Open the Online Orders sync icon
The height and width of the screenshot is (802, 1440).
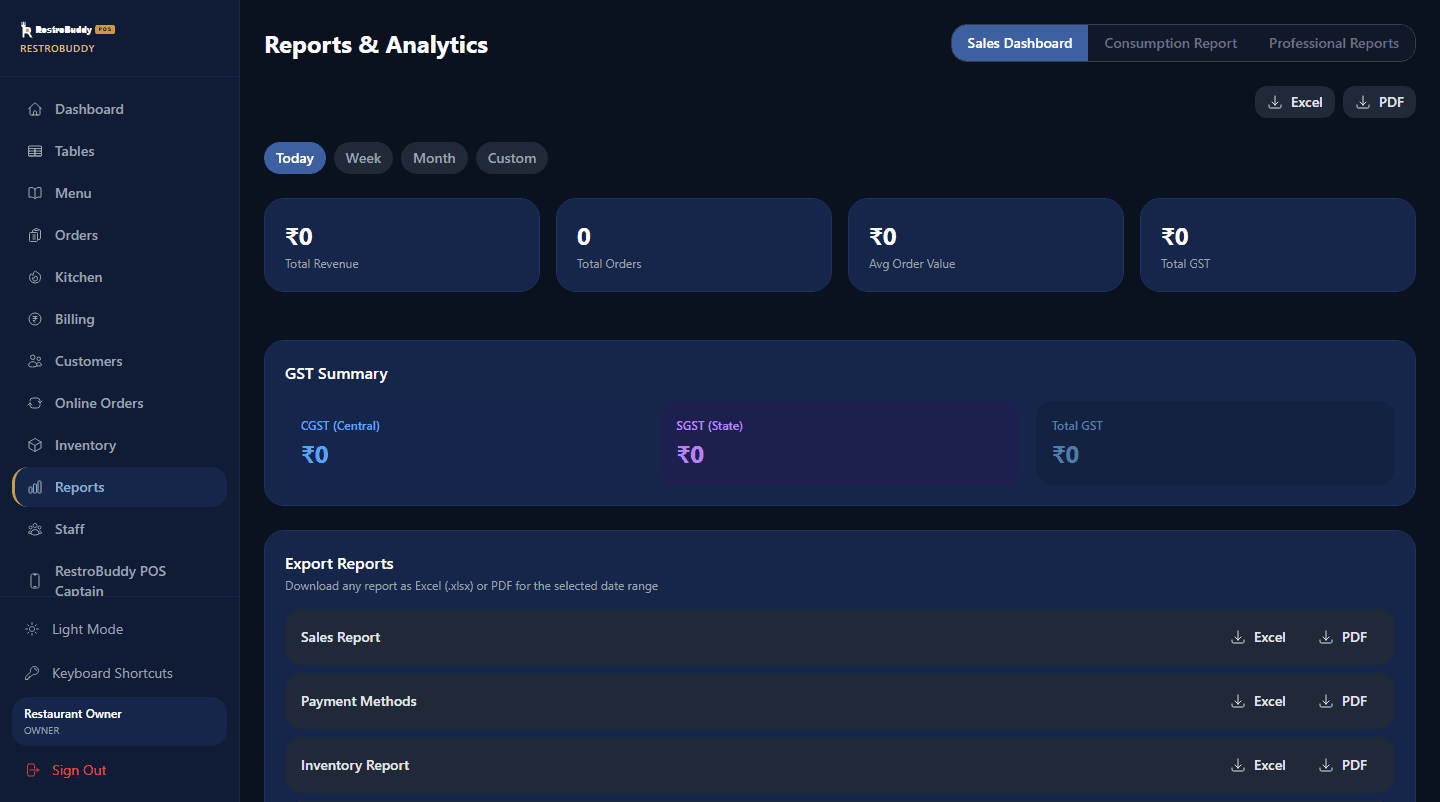35,403
